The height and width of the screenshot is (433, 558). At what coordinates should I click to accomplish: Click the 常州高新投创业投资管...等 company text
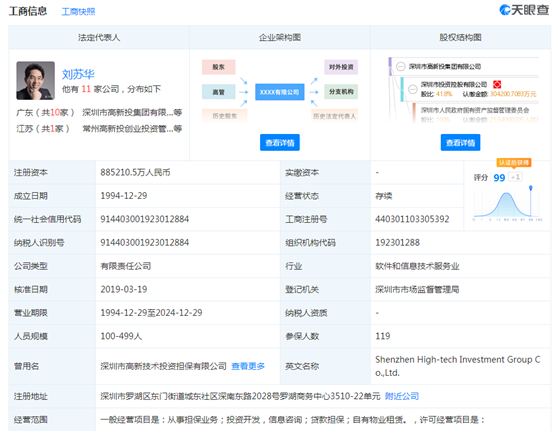(x=132, y=128)
